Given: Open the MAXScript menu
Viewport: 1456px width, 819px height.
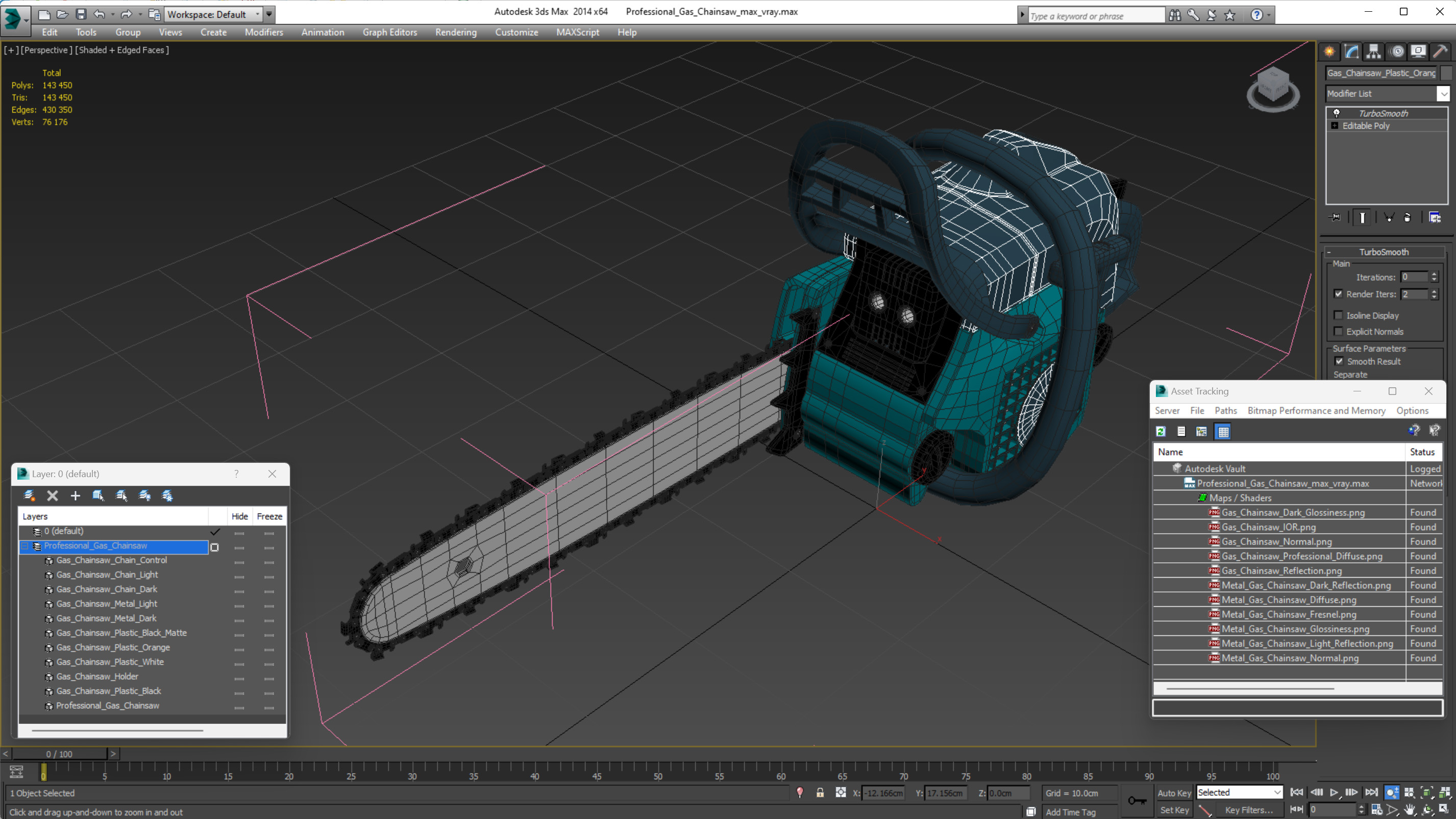Looking at the screenshot, I should [577, 32].
